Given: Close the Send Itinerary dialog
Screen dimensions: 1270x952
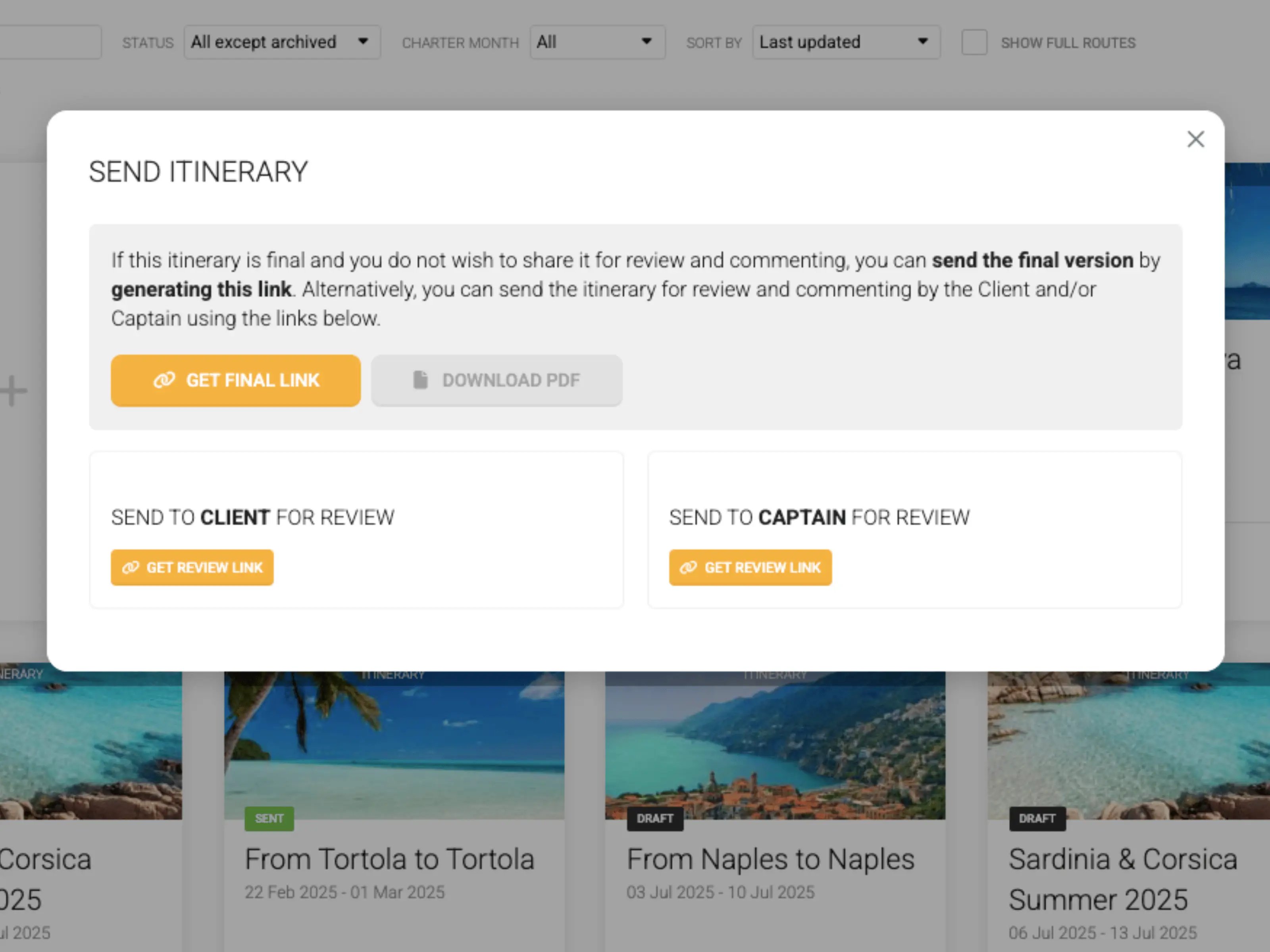Looking at the screenshot, I should (x=1195, y=139).
